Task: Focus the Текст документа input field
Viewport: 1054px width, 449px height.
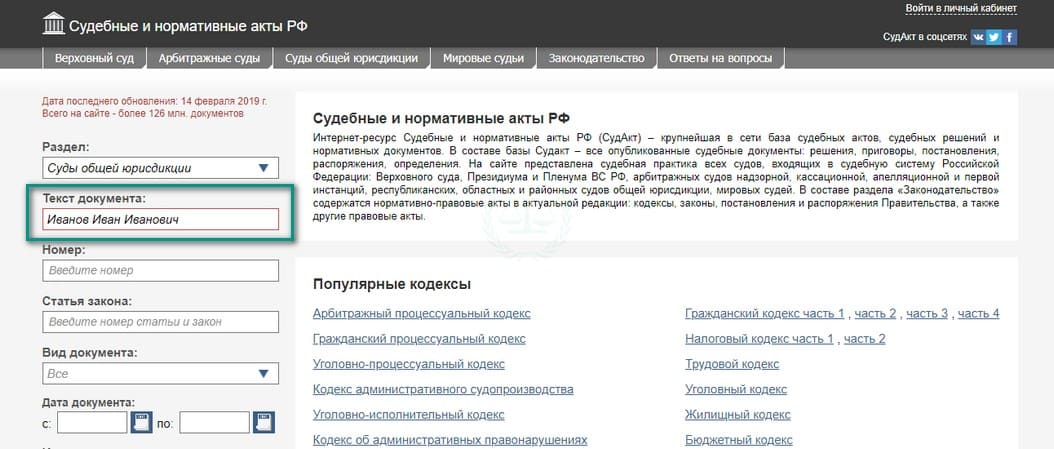Action: tap(160, 219)
